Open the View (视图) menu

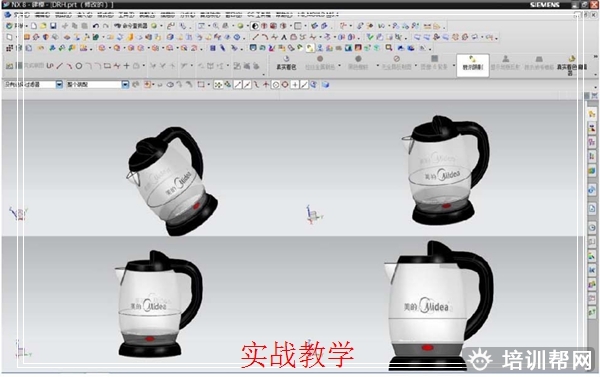pyautogui.click(x=63, y=15)
